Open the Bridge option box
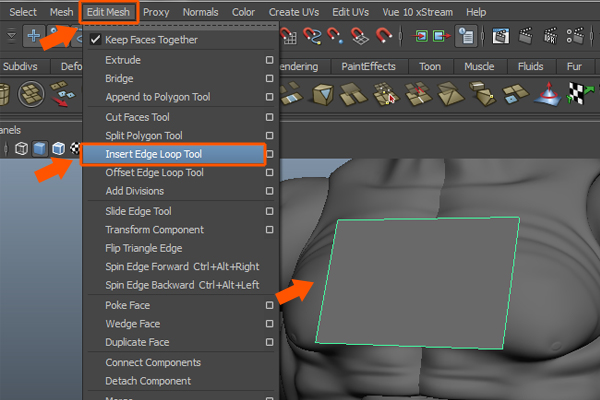Viewport: 600px width, 400px height. (x=269, y=78)
